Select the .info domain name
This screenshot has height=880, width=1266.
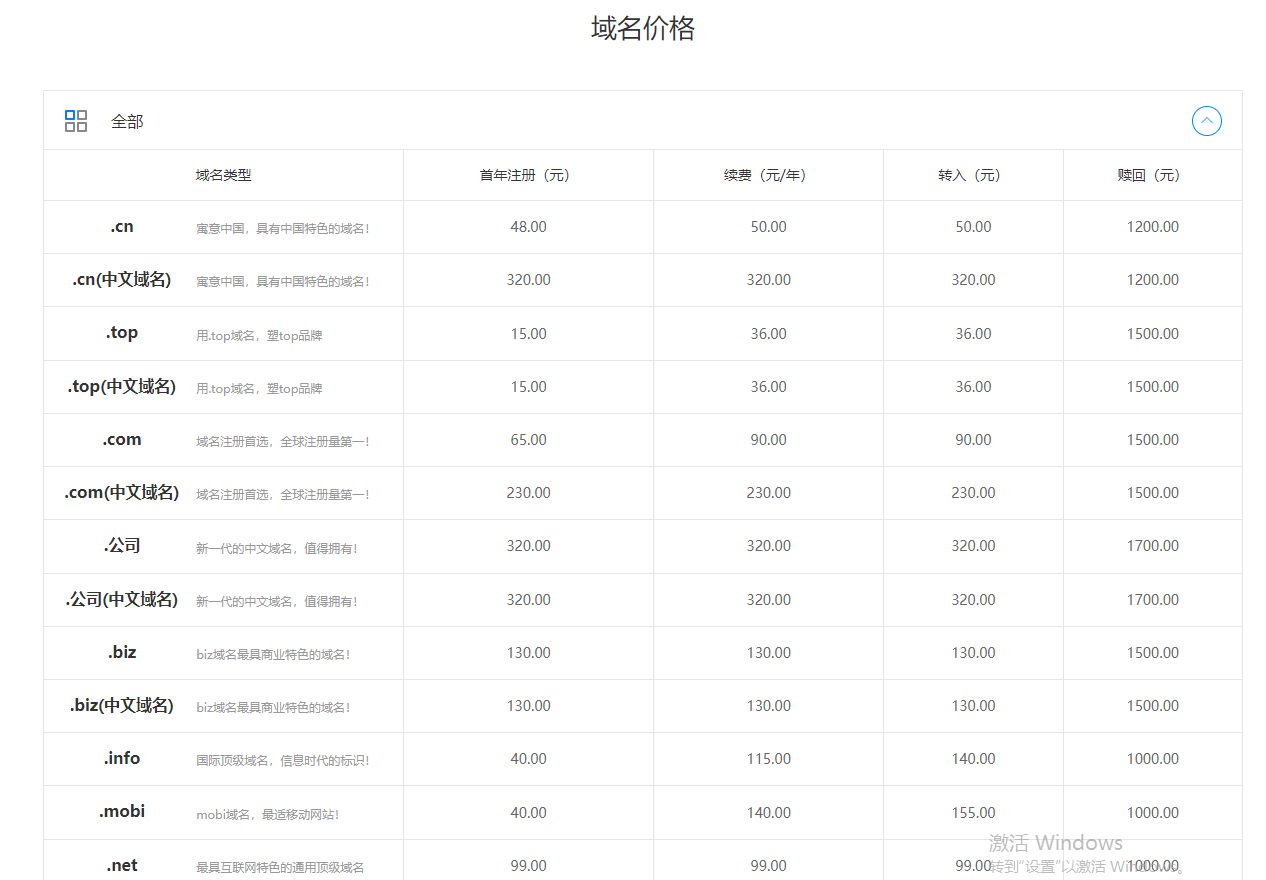pos(122,759)
